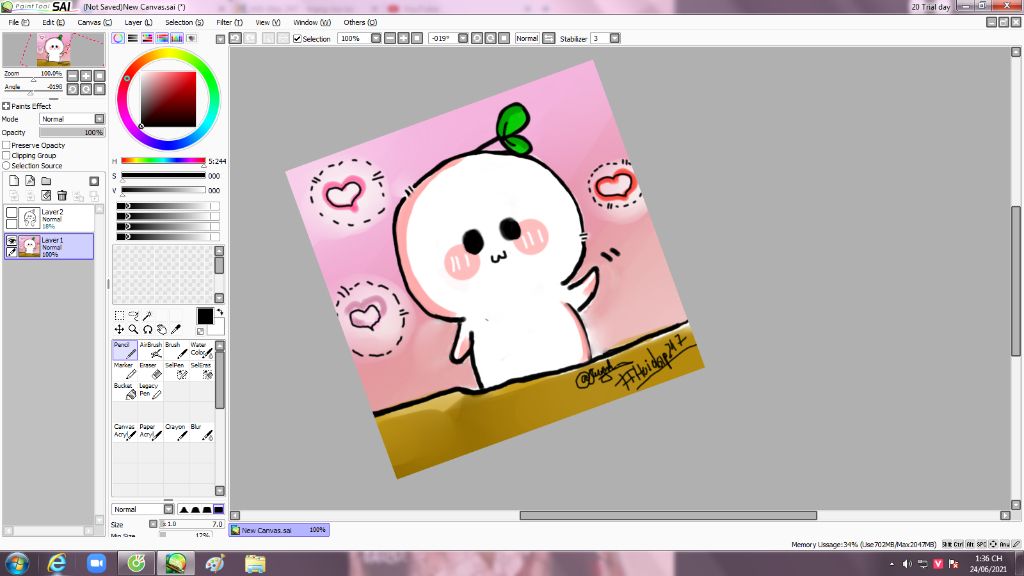Activate the eyedropper color picker tool
Viewport: 1024px width, 576px height.
(x=176, y=329)
